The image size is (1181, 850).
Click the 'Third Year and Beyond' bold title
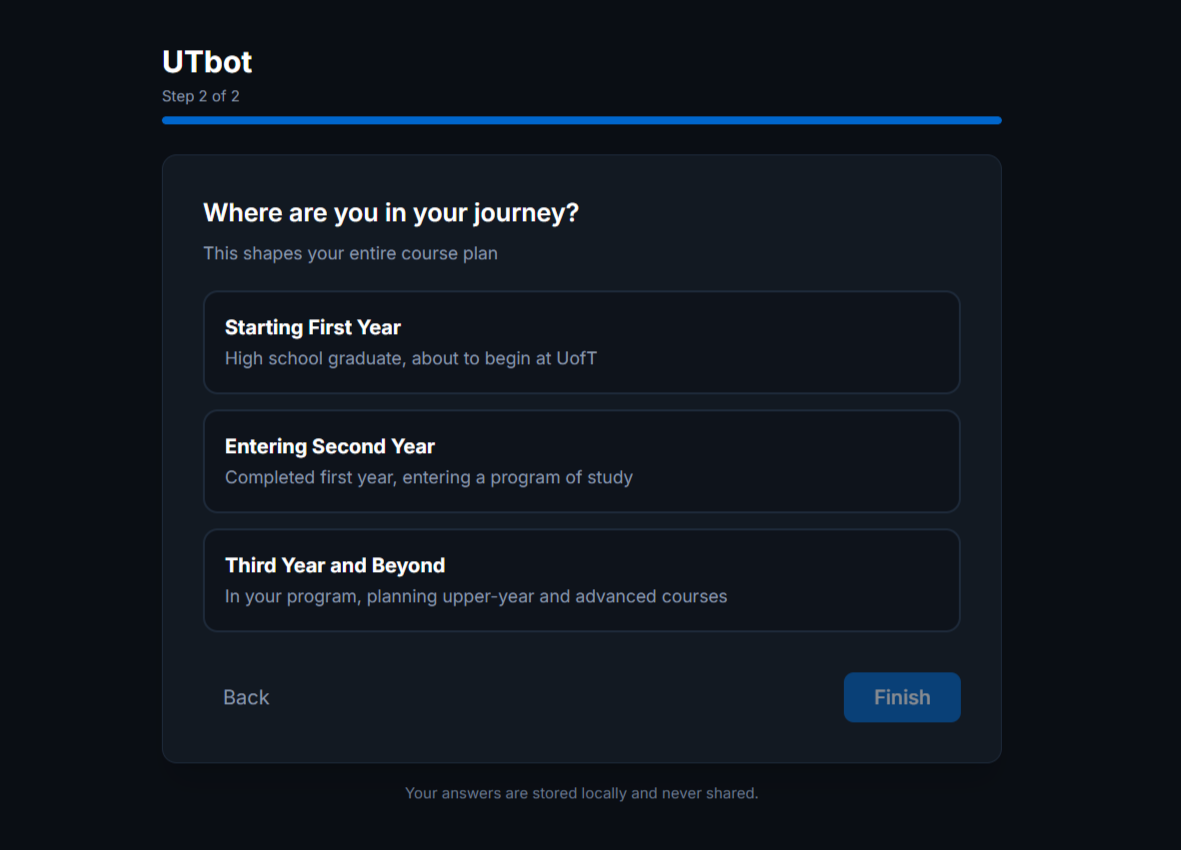[335, 565]
